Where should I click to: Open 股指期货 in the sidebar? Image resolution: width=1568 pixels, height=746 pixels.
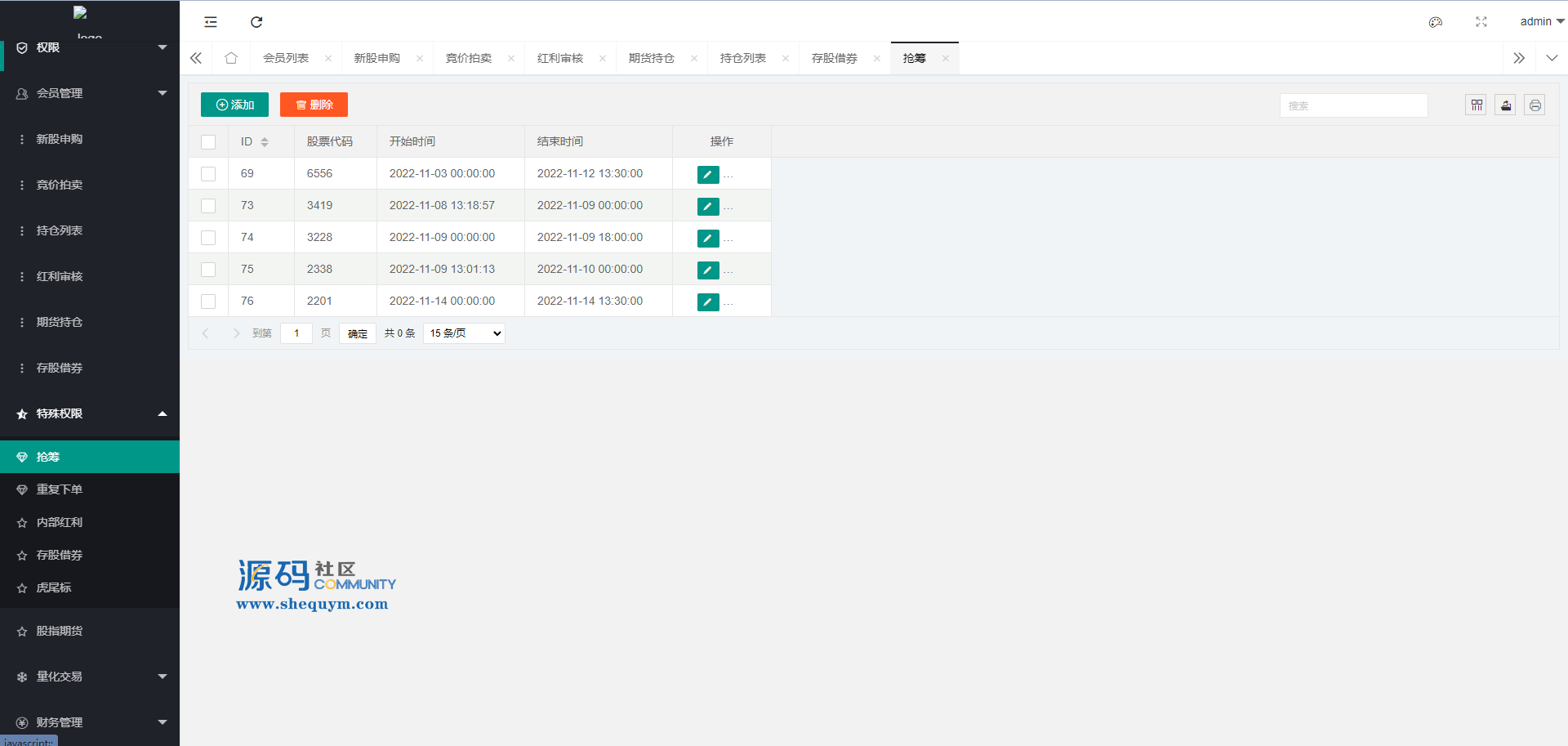(x=90, y=631)
